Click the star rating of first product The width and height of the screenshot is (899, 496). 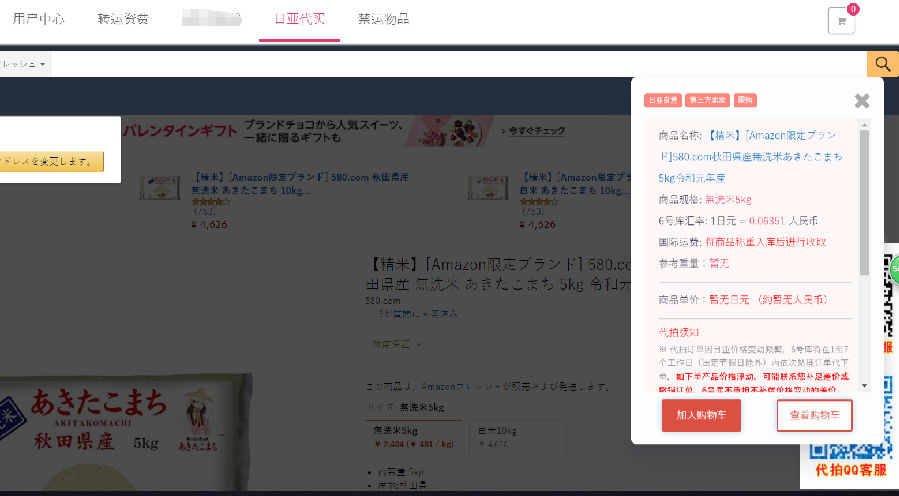tap(210, 202)
